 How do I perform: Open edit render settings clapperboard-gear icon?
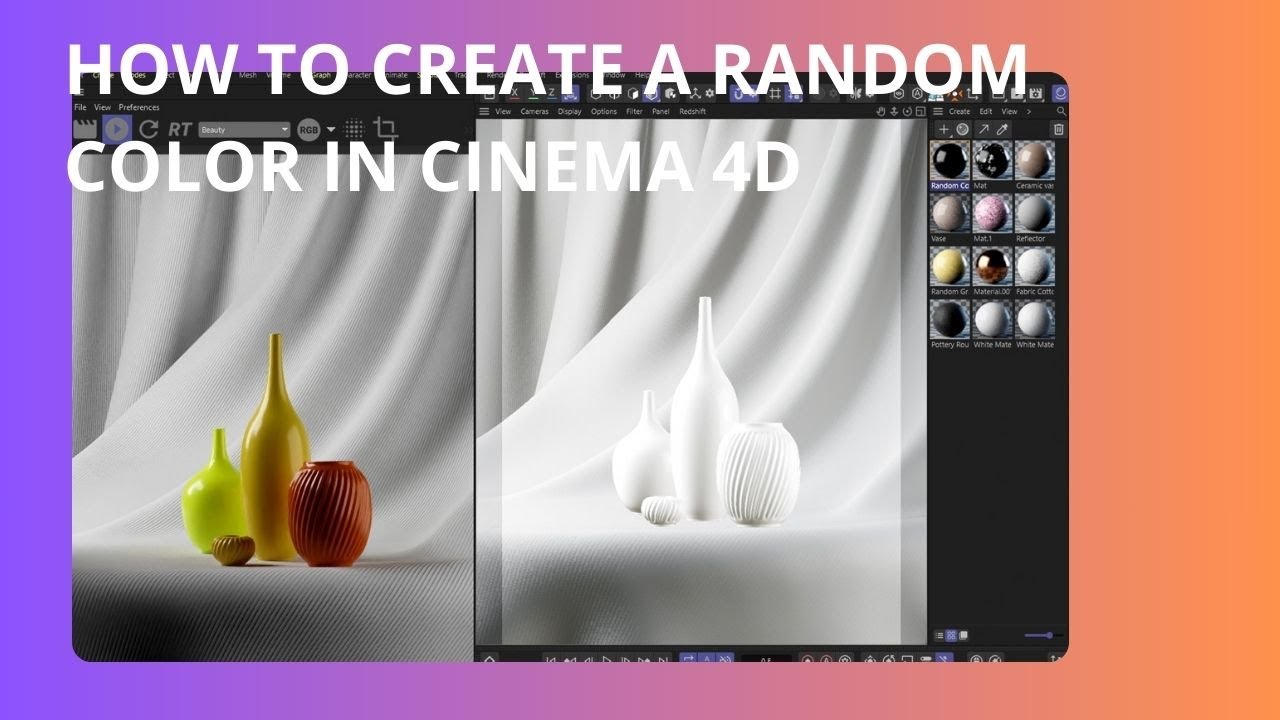(x=1035, y=93)
